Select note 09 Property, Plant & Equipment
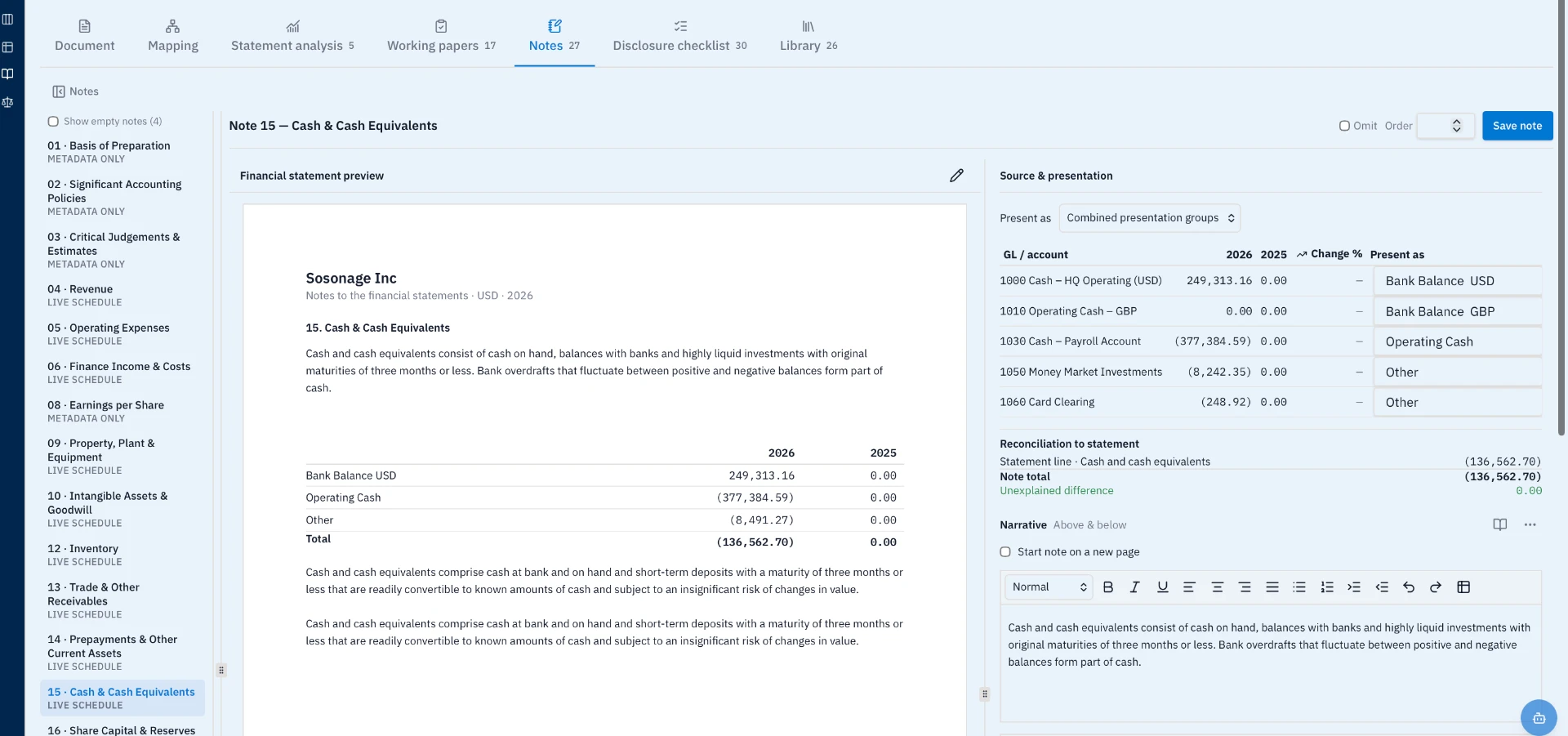 (x=122, y=457)
